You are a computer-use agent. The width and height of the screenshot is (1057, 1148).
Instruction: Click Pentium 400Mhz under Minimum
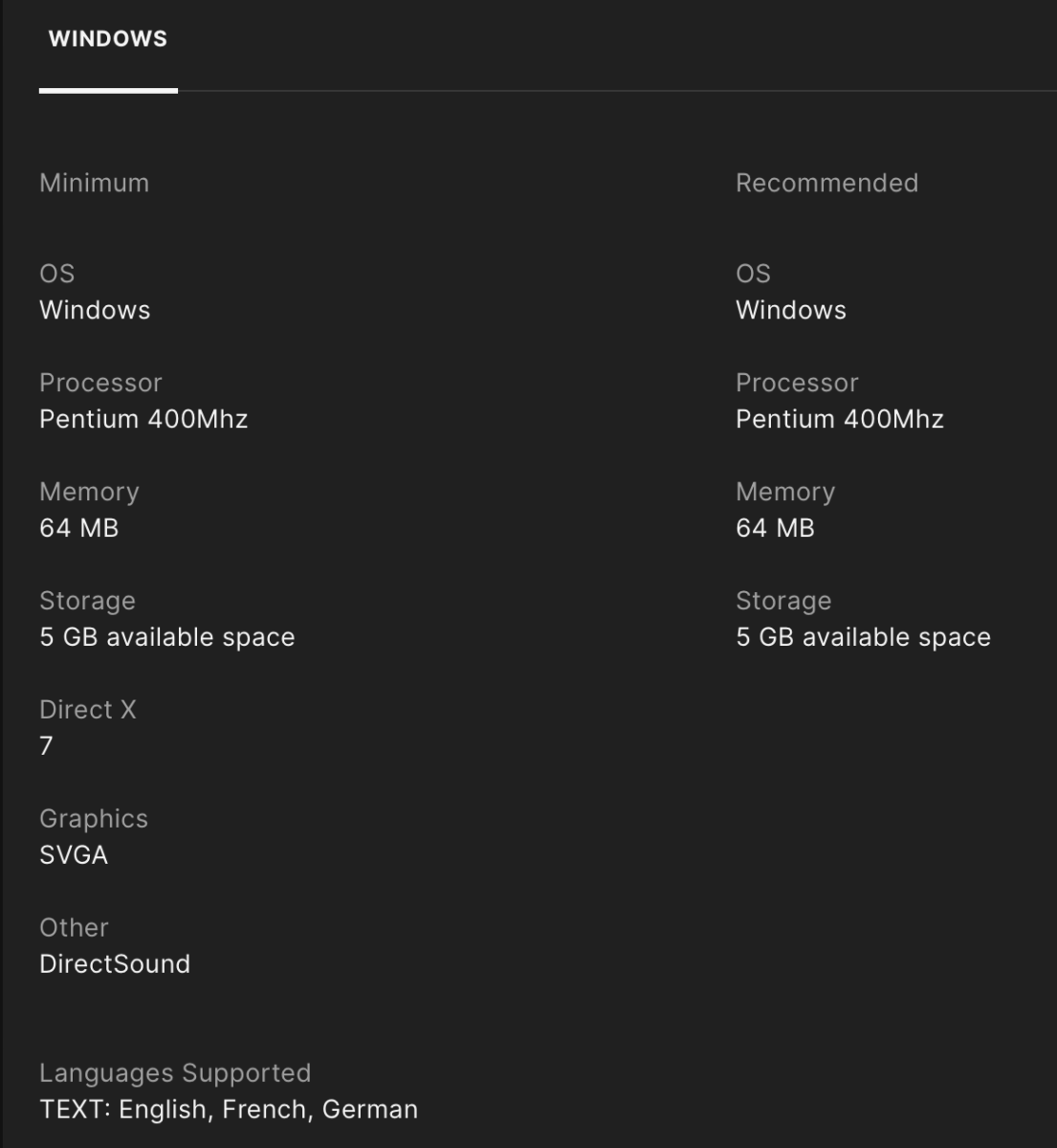[x=143, y=419]
